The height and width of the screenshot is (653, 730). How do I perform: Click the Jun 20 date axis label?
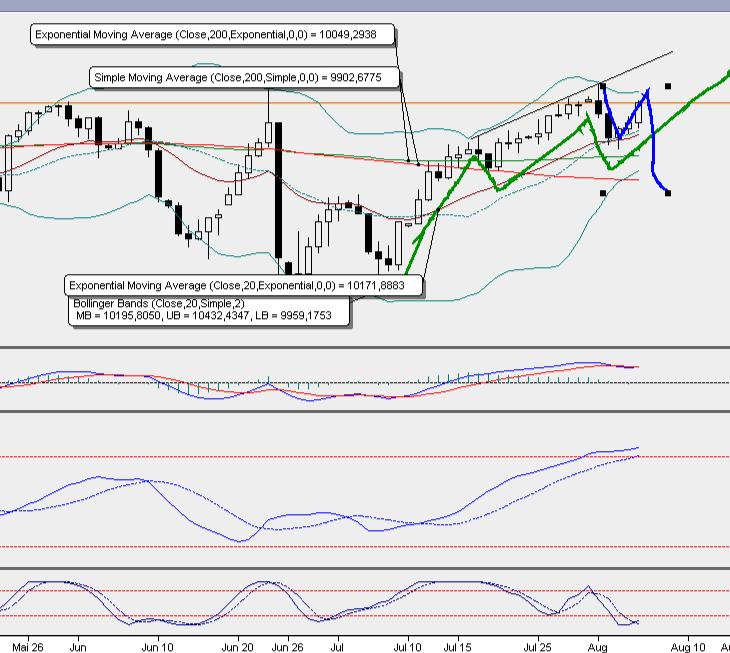click(x=237, y=647)
